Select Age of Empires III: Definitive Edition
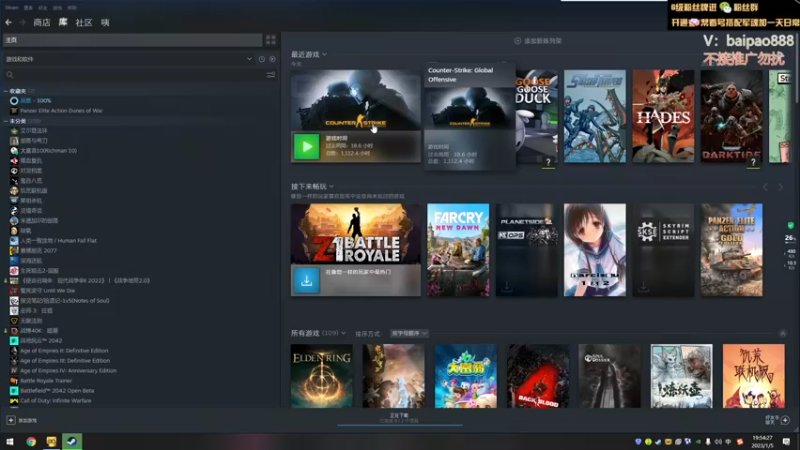 65,361
